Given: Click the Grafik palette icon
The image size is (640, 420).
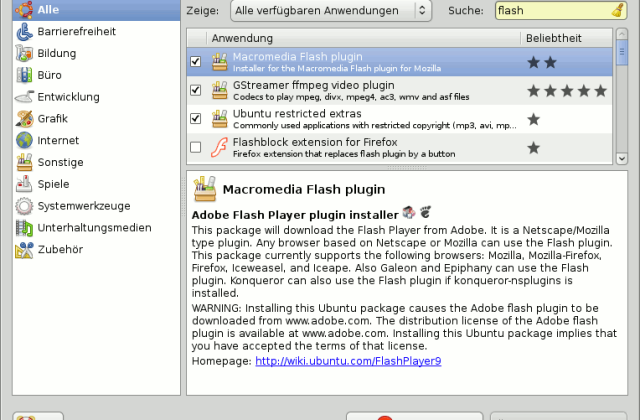Looking at the screenshot, I should coord(24,119).
